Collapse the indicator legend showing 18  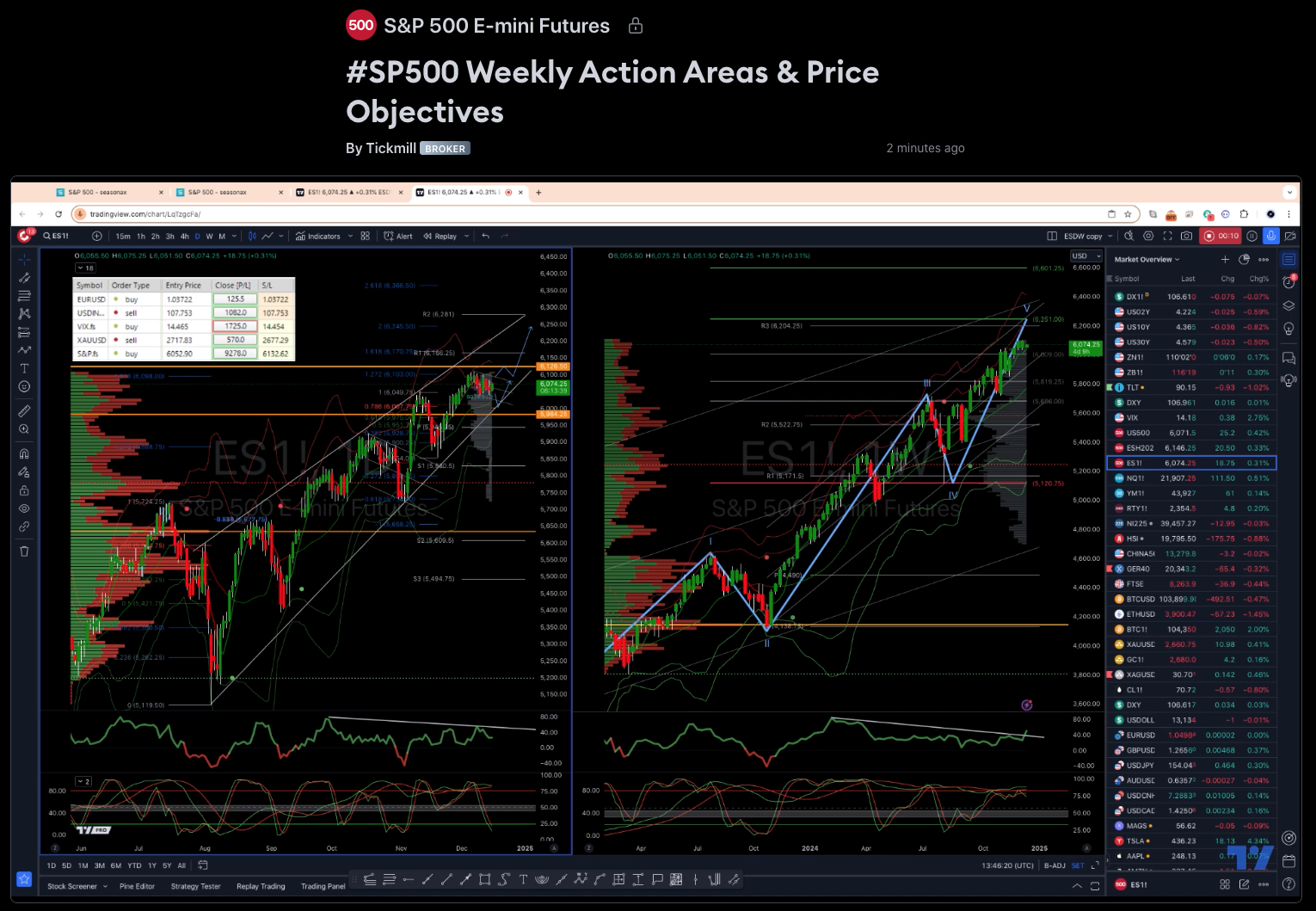click(85, 268)
